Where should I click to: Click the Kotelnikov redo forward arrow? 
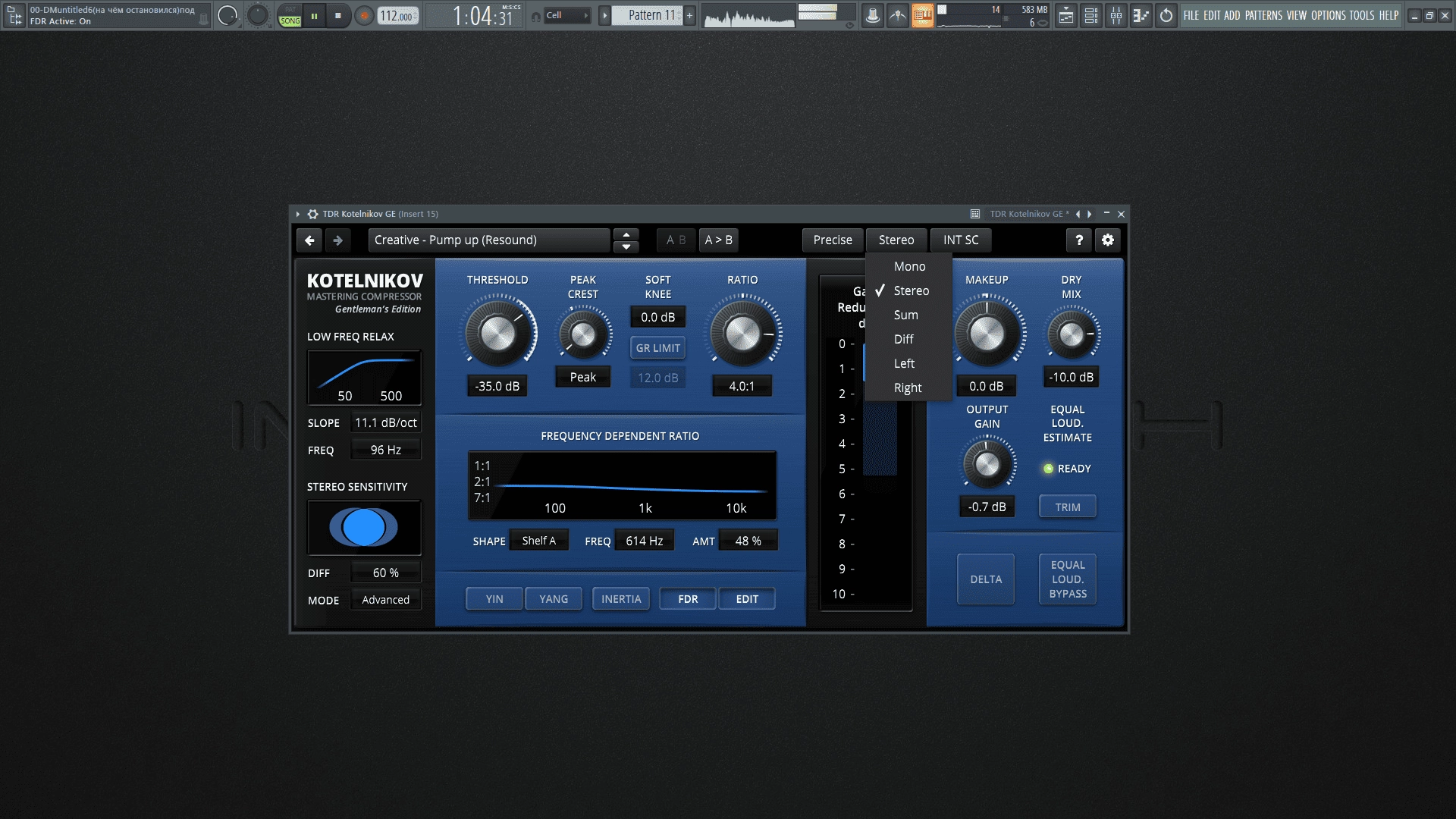[x=338, y=240]
